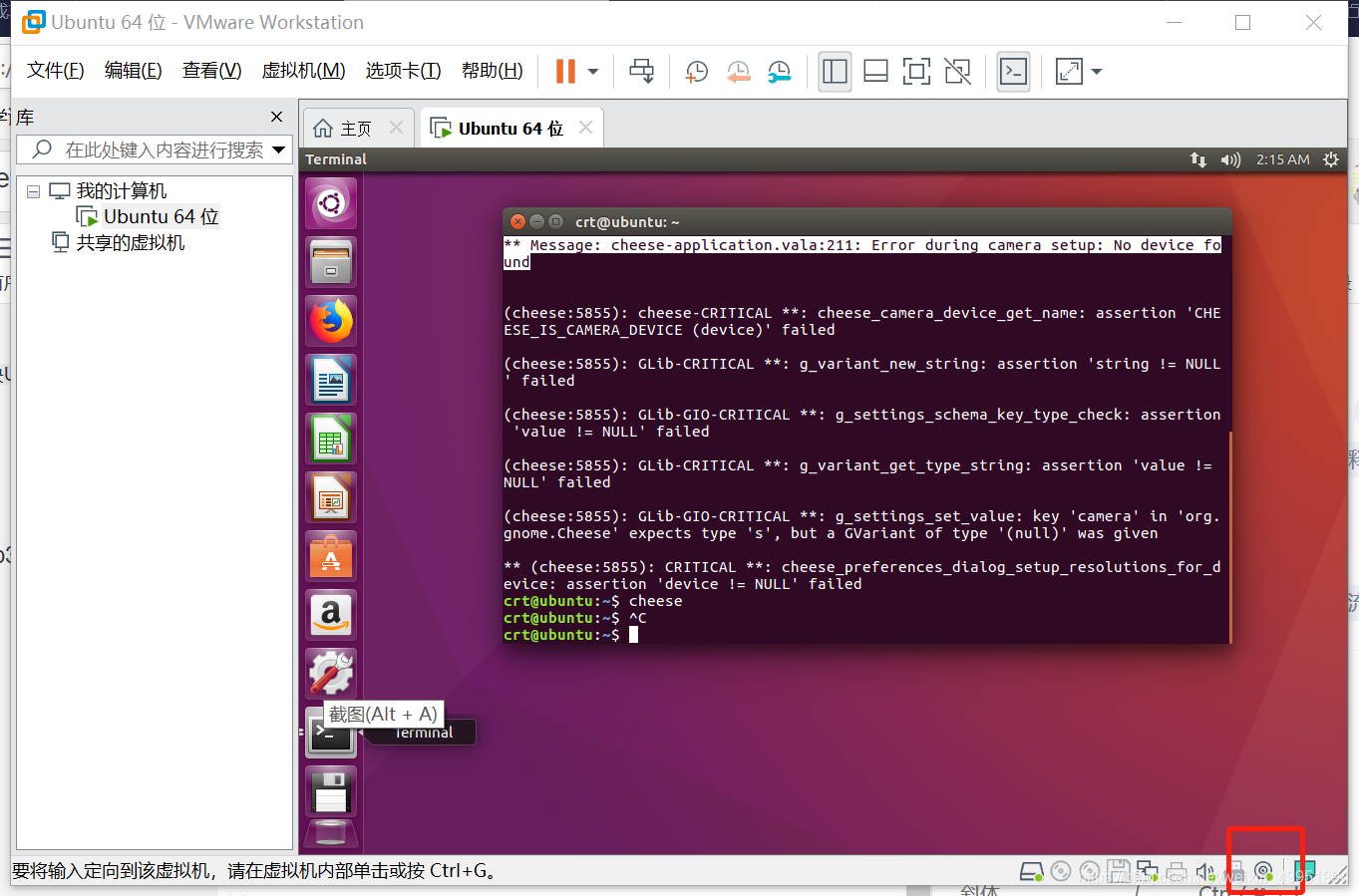
Task: Click the library search input field
Action: pyautogui.click(x=150, y=149)
